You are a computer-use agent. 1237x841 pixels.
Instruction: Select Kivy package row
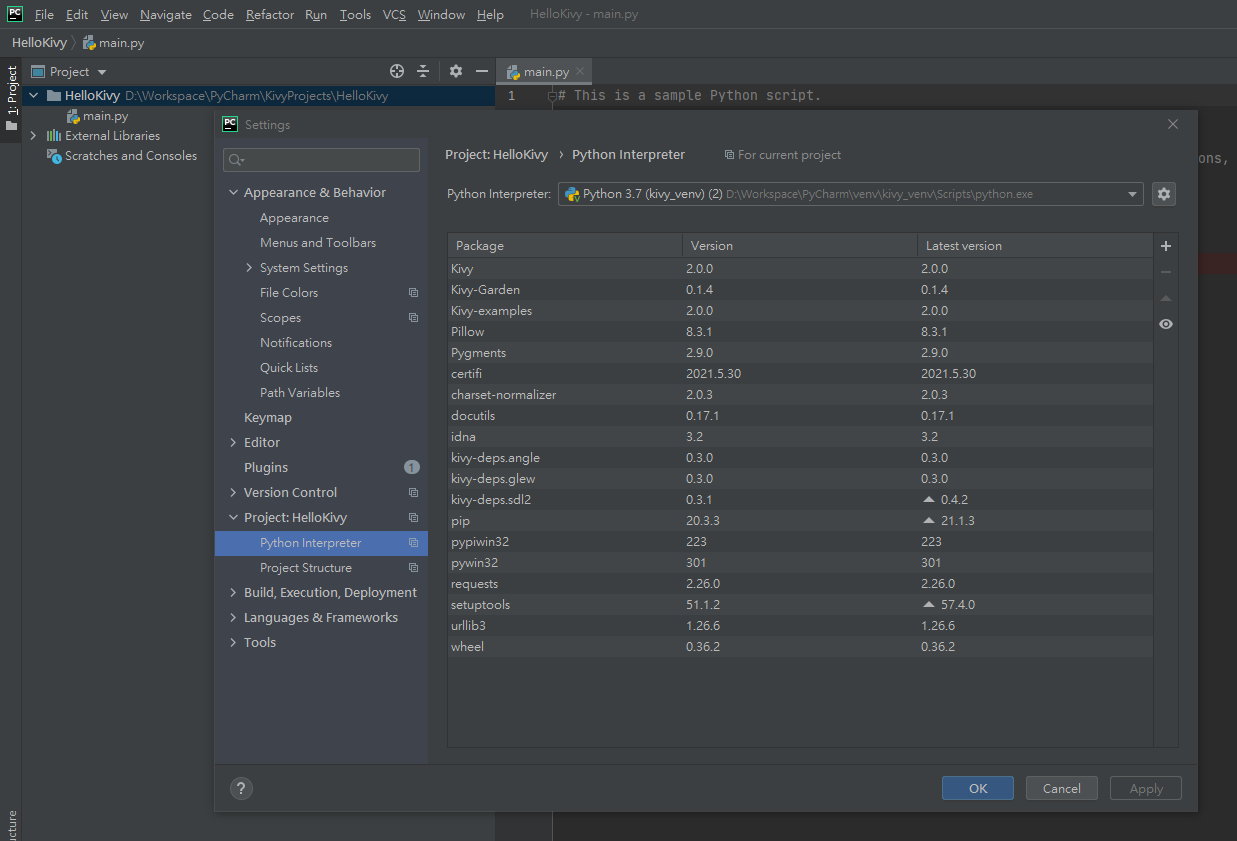pyautogui.click(x=800, y=269)
